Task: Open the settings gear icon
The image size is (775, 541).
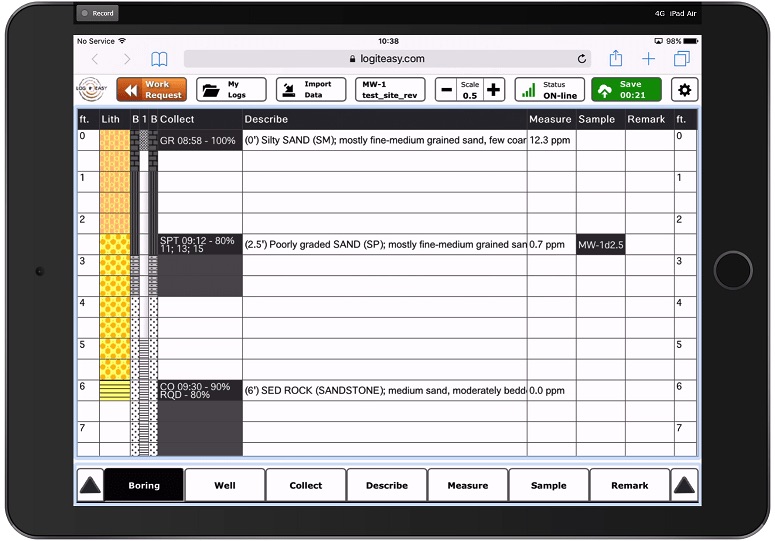Action: point(684,90)
